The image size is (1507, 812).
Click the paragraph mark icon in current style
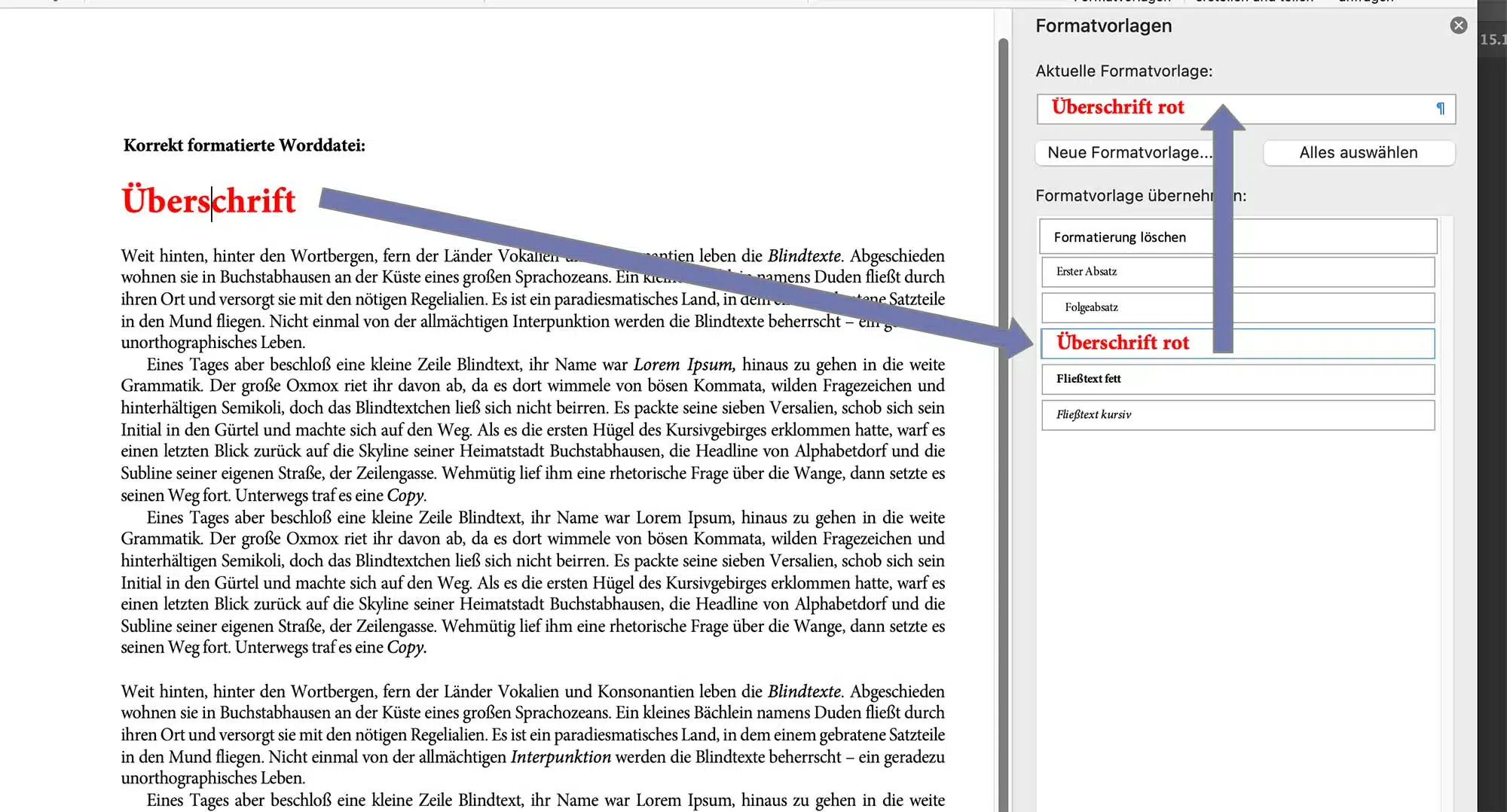1440,108
